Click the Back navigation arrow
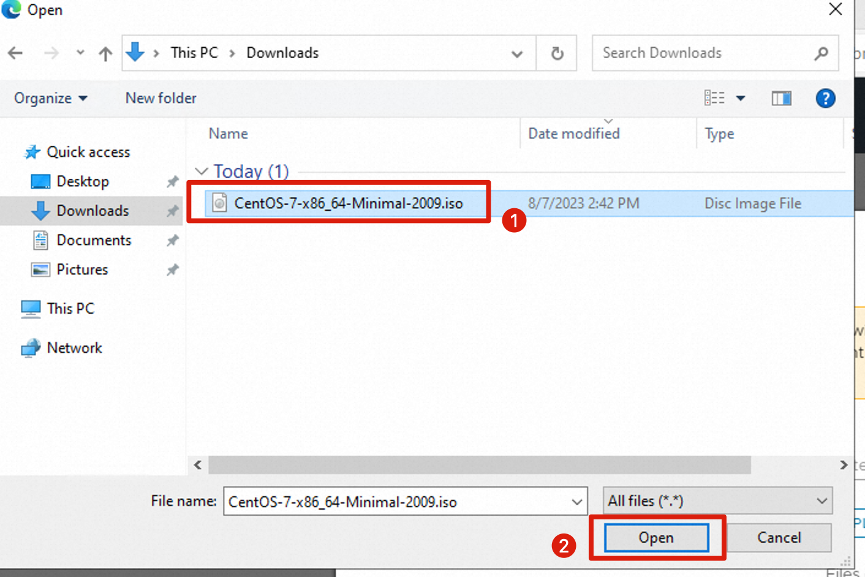This screenshot has width=866, height=577. pyautogui.click(x=17, y=53)
